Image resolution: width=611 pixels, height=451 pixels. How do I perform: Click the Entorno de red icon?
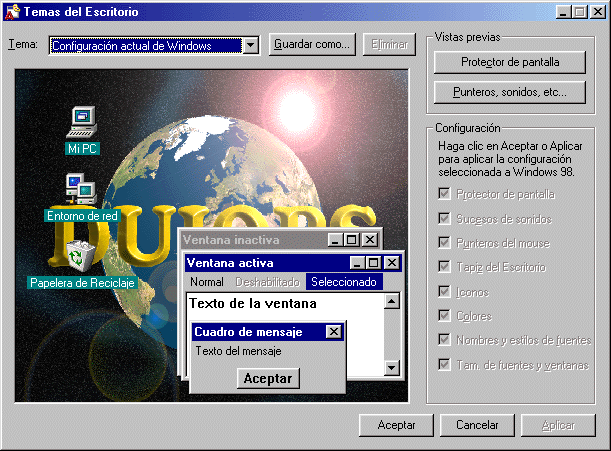(81, 189)
